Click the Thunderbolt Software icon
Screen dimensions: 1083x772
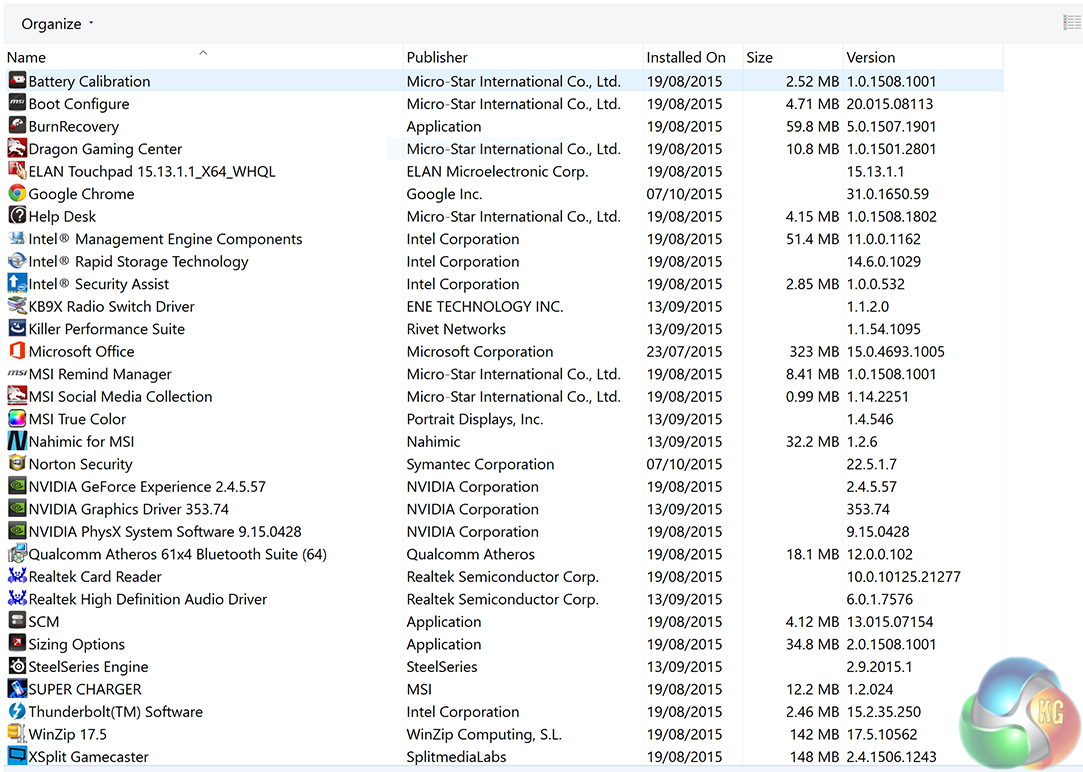[x=17, y=712]
